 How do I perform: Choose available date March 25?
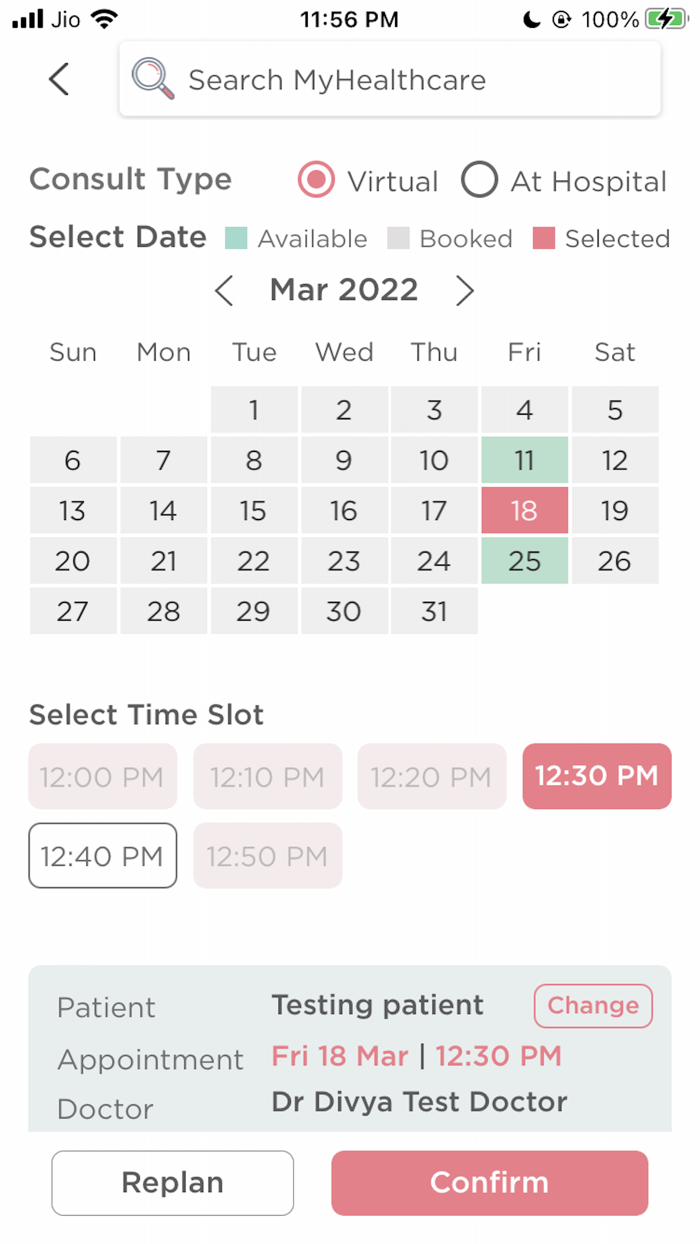click(524, 560)
